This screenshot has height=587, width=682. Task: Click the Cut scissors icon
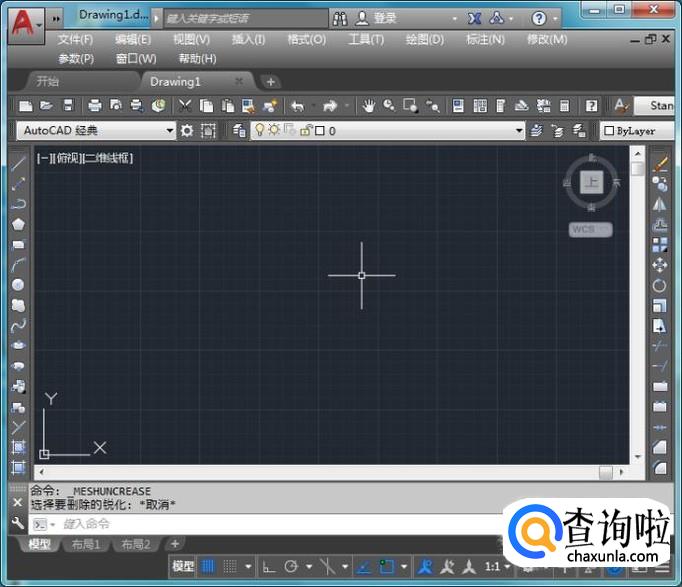click(185, 105)
